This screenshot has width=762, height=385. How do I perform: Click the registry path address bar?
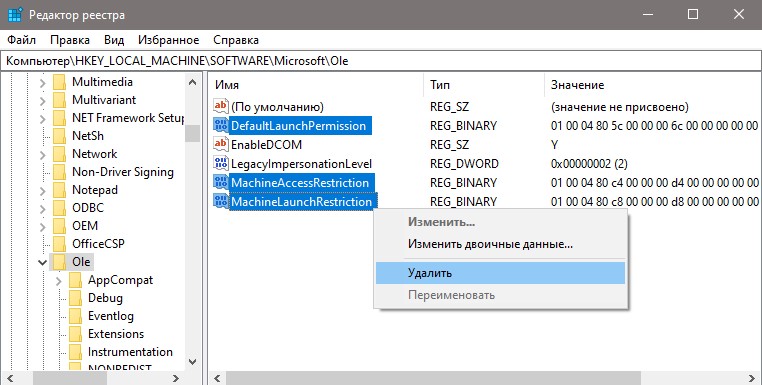click(381, 61)
